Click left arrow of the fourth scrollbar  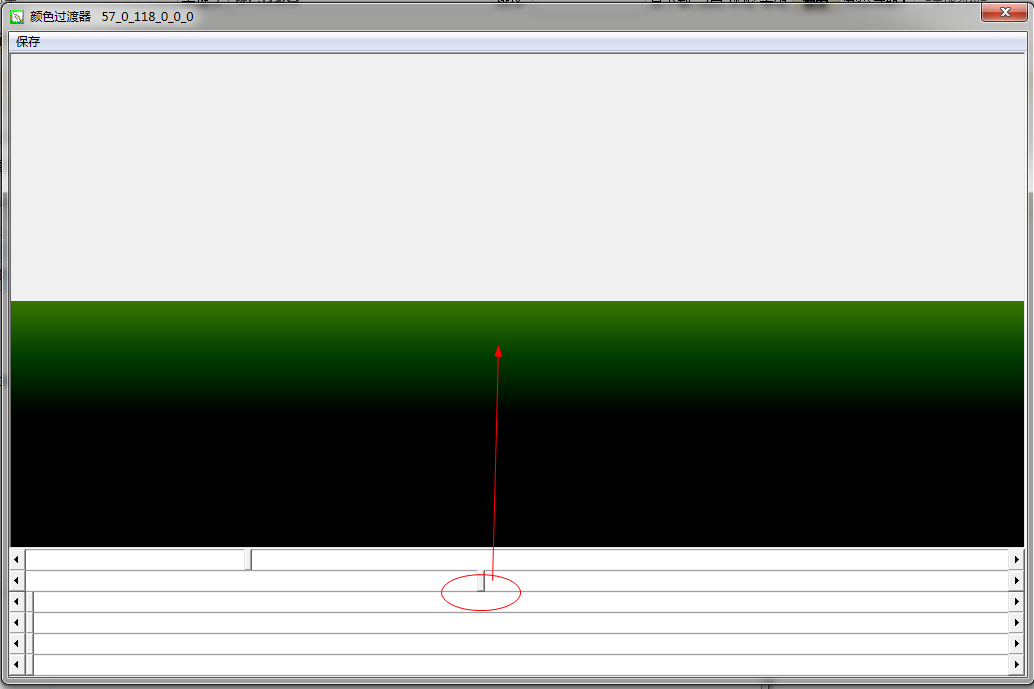click(17, 622)
